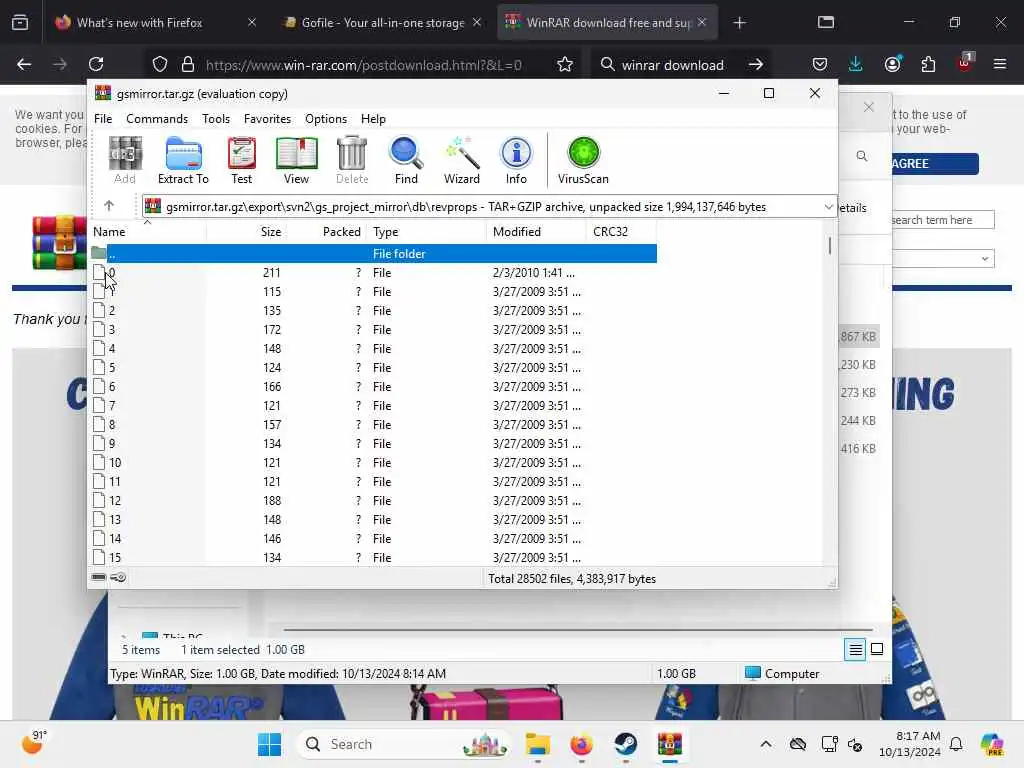The width and height of the screenshot is (1024, 768).
Task: Save to Pocket icon
Action: pyautogui.click(x=820, y=64)
